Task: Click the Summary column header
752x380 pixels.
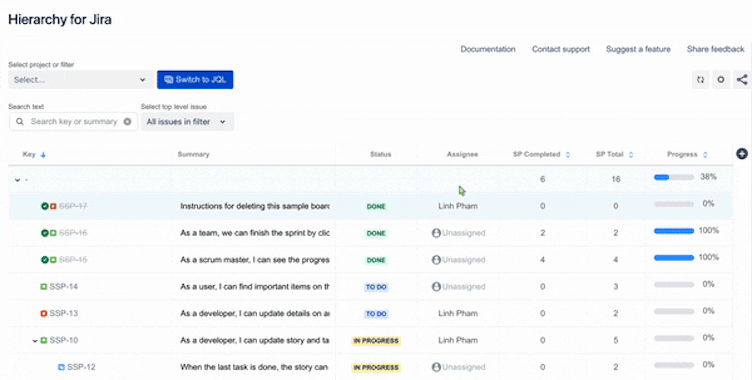Action: click(x=193, y=154)
